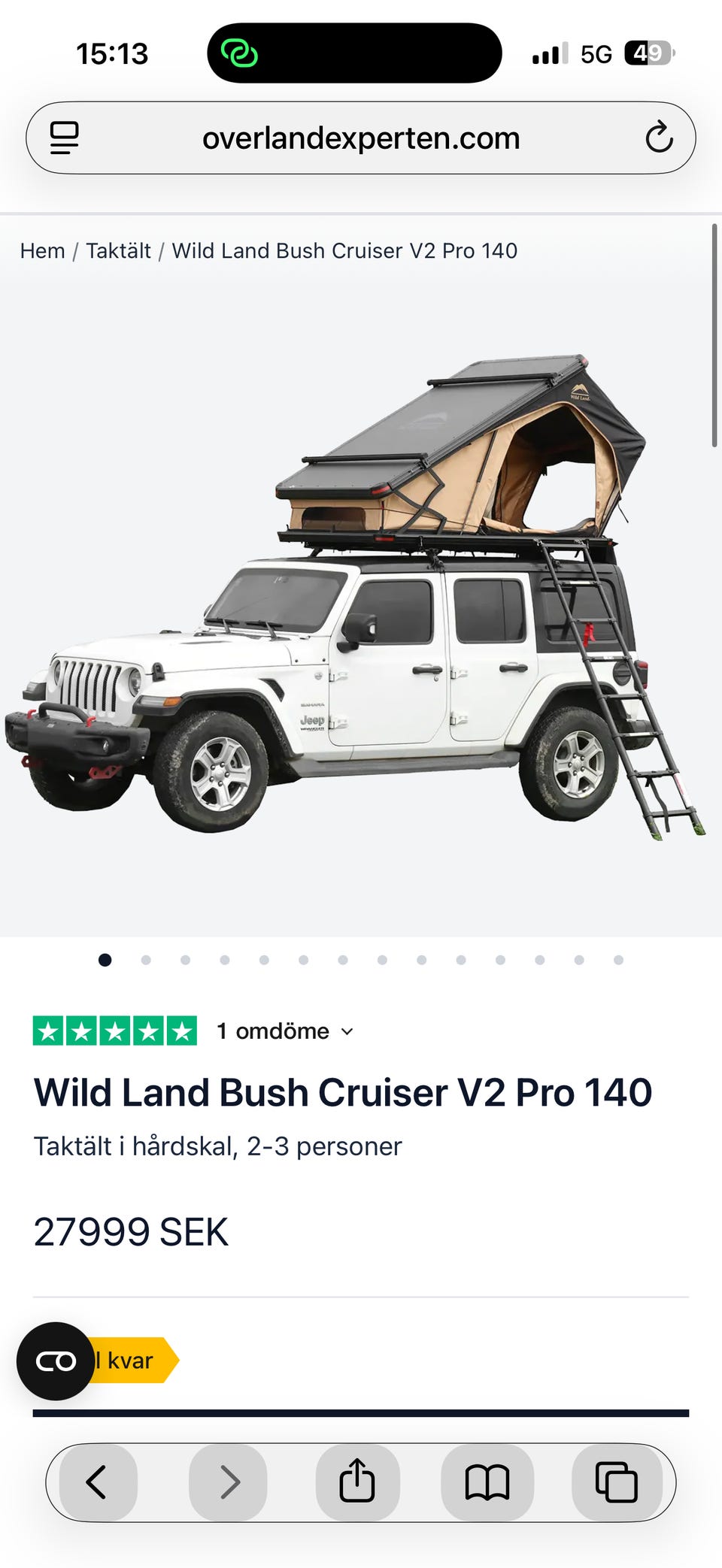Screen dimensions: 722x1568
Task: Click the page scrollbar on the right edge
Action: (714, 335)
